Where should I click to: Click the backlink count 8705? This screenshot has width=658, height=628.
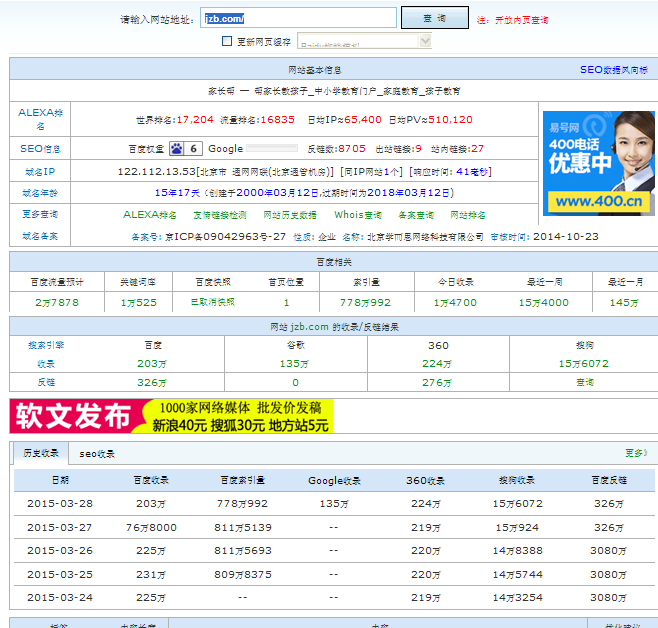pyautogui.click(x=352, y=149)
